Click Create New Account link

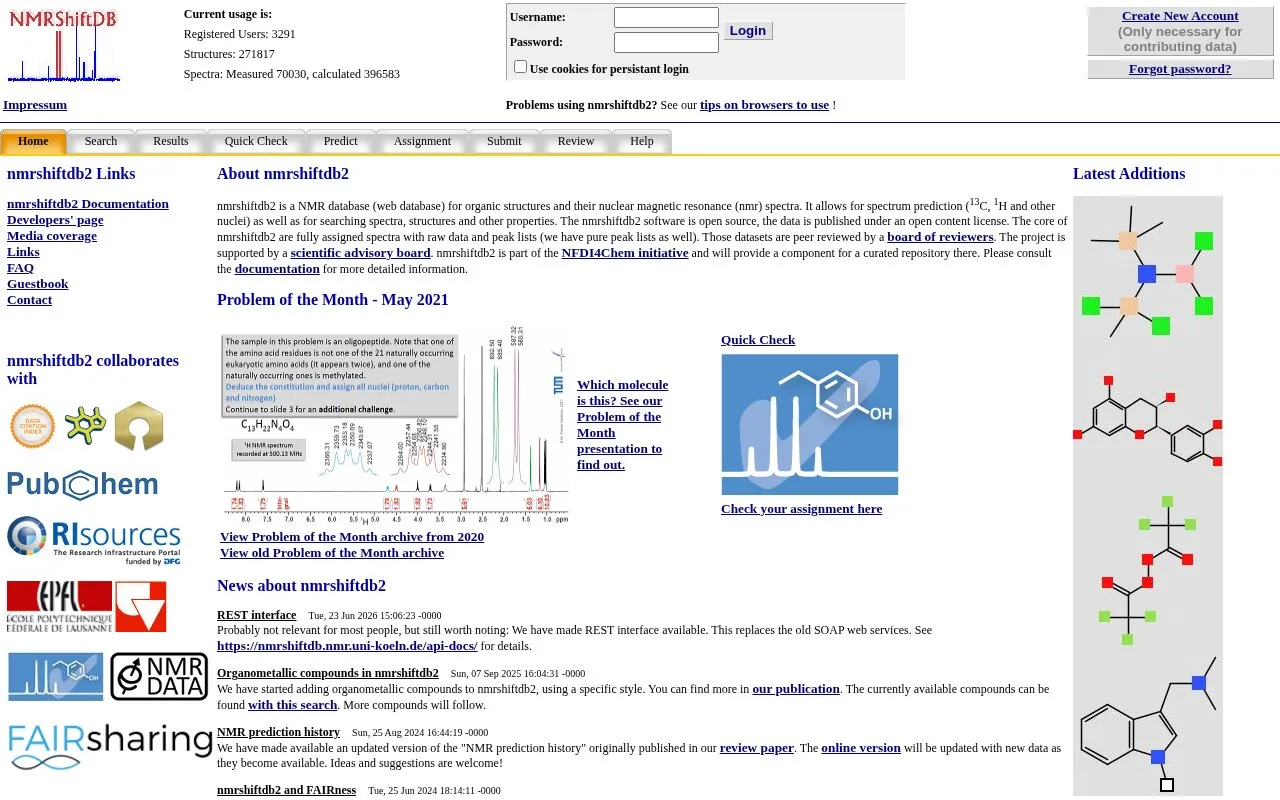[1180, 16]
